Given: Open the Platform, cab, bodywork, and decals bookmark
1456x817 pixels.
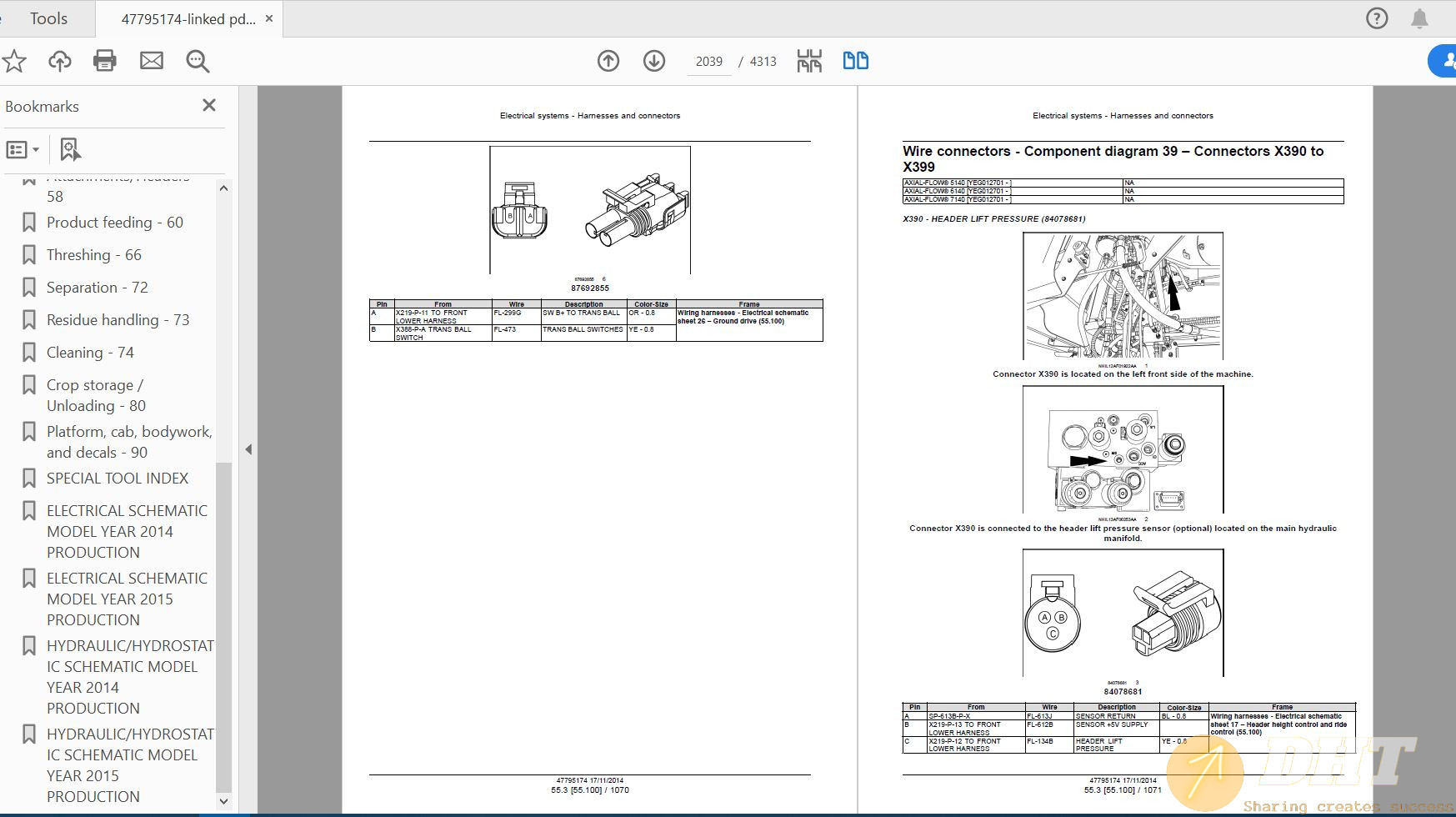Looking at the screenshot, I should tap(129, 442).
